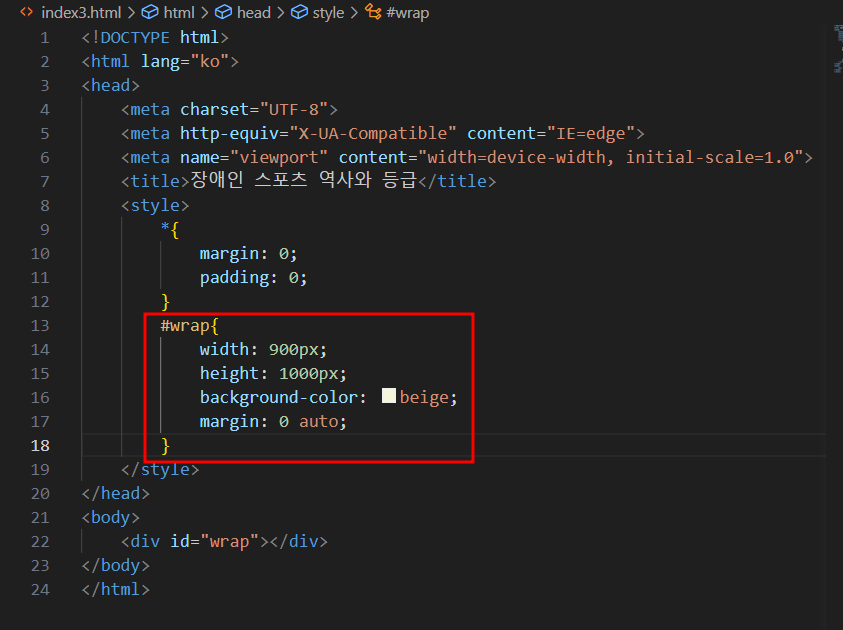Click line number 13 in the gutter
Screen dimensions: 843x630
click(x=40, y=326)
